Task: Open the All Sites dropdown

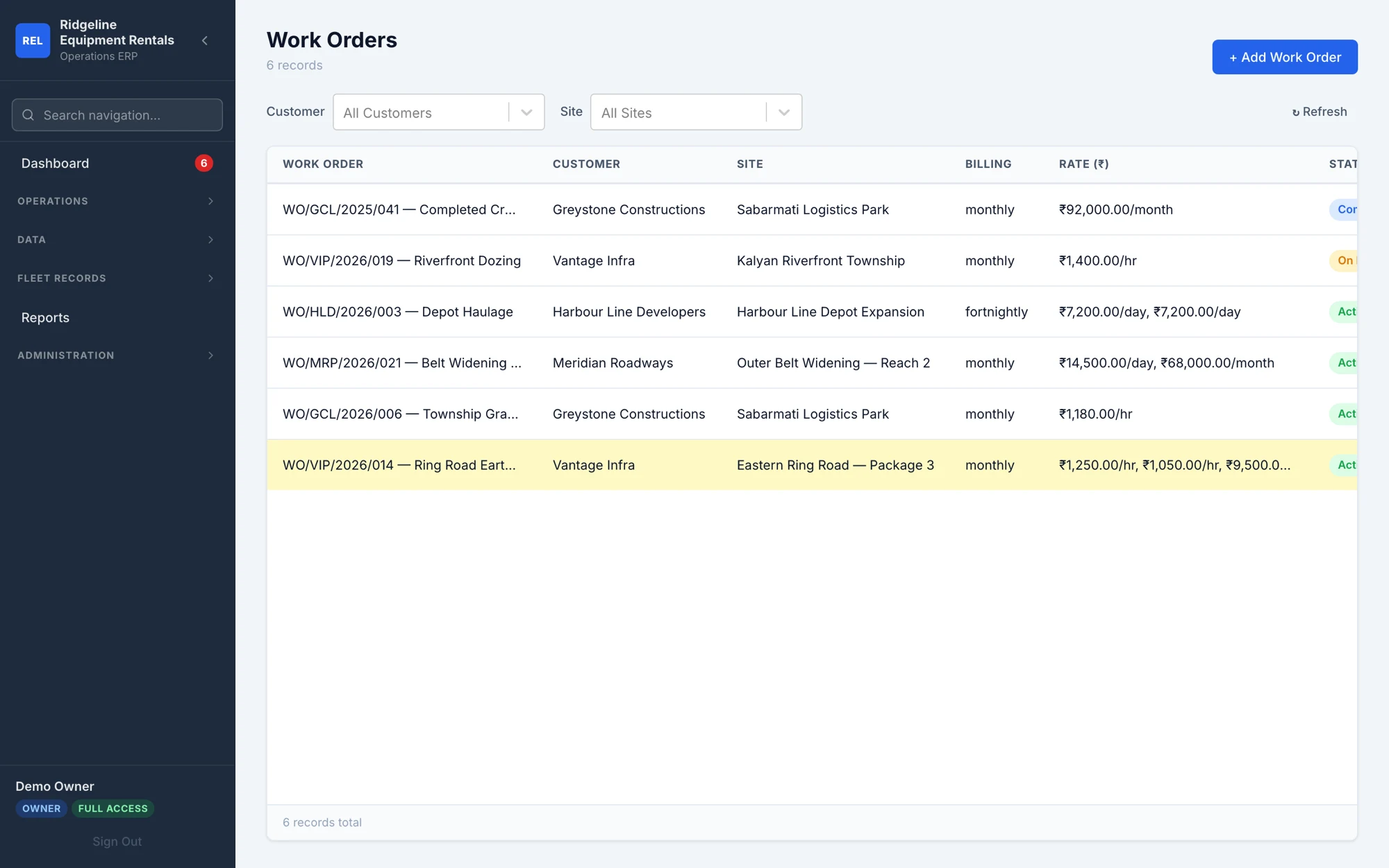Action: point(696,112)
